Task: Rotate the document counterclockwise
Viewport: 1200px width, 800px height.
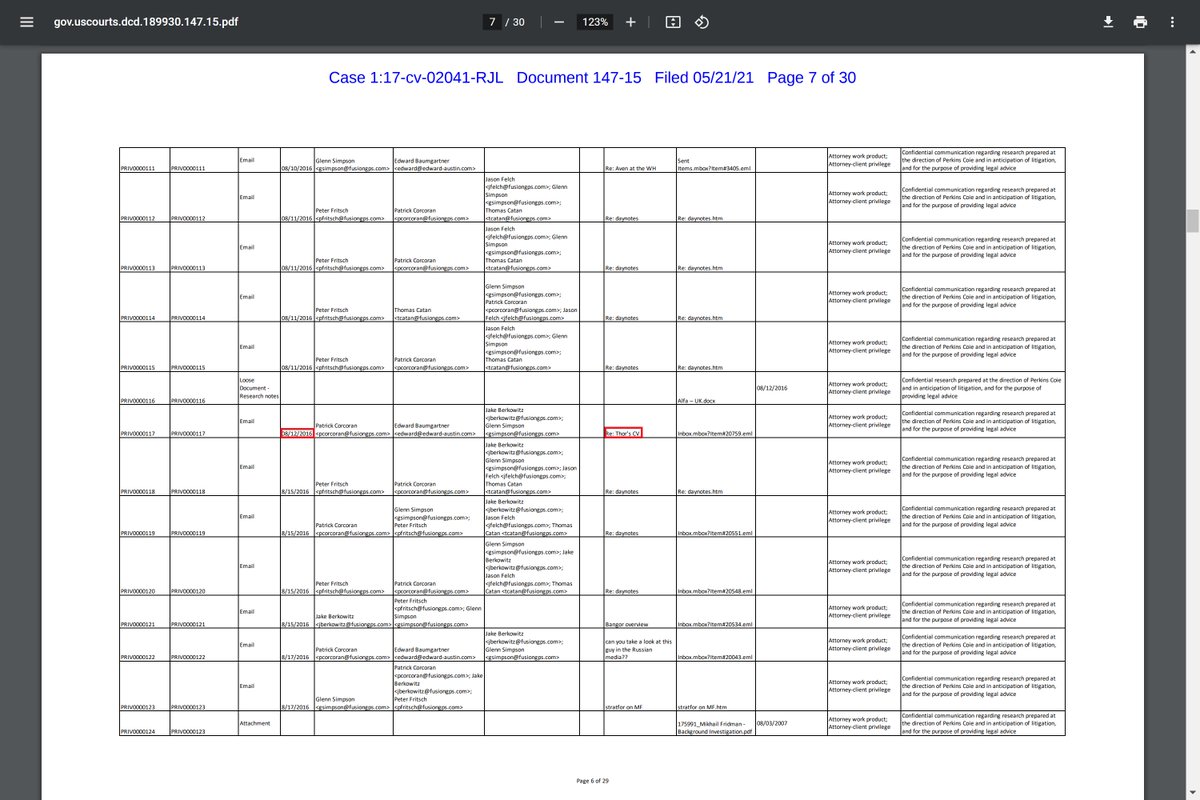Action: coord(702,22)
